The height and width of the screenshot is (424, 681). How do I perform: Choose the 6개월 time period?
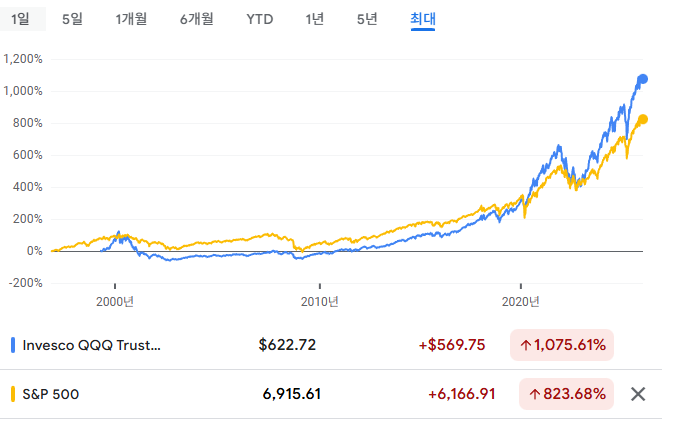pyautogui.click(x=197, y=19)
